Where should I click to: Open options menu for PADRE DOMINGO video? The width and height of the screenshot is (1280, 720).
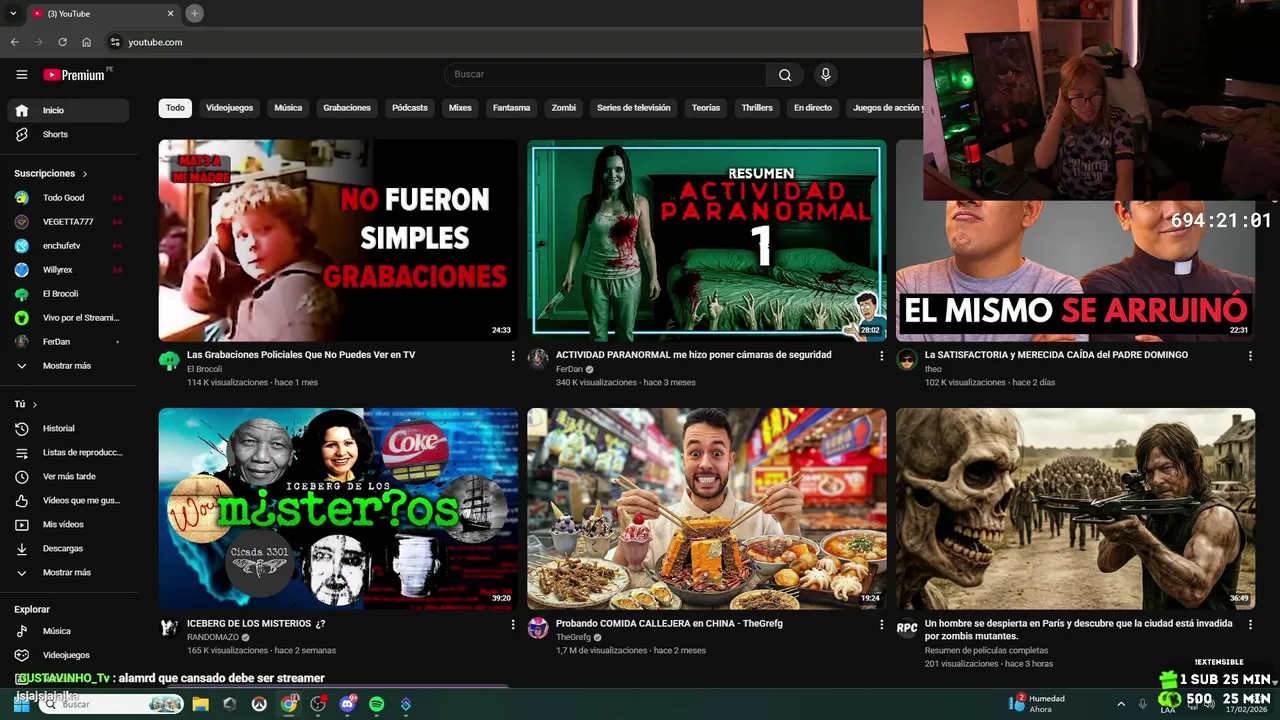click(x=1250, y=356)
